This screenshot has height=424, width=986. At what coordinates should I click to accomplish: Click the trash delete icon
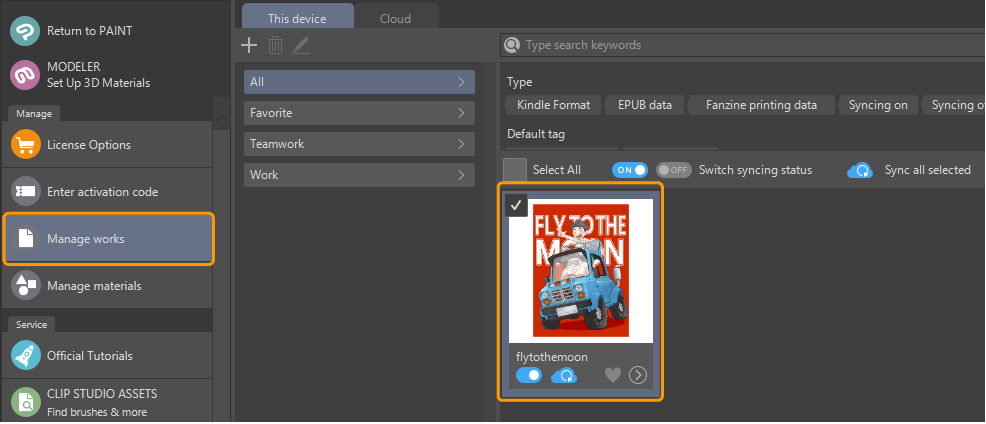[x=275, y=45]
